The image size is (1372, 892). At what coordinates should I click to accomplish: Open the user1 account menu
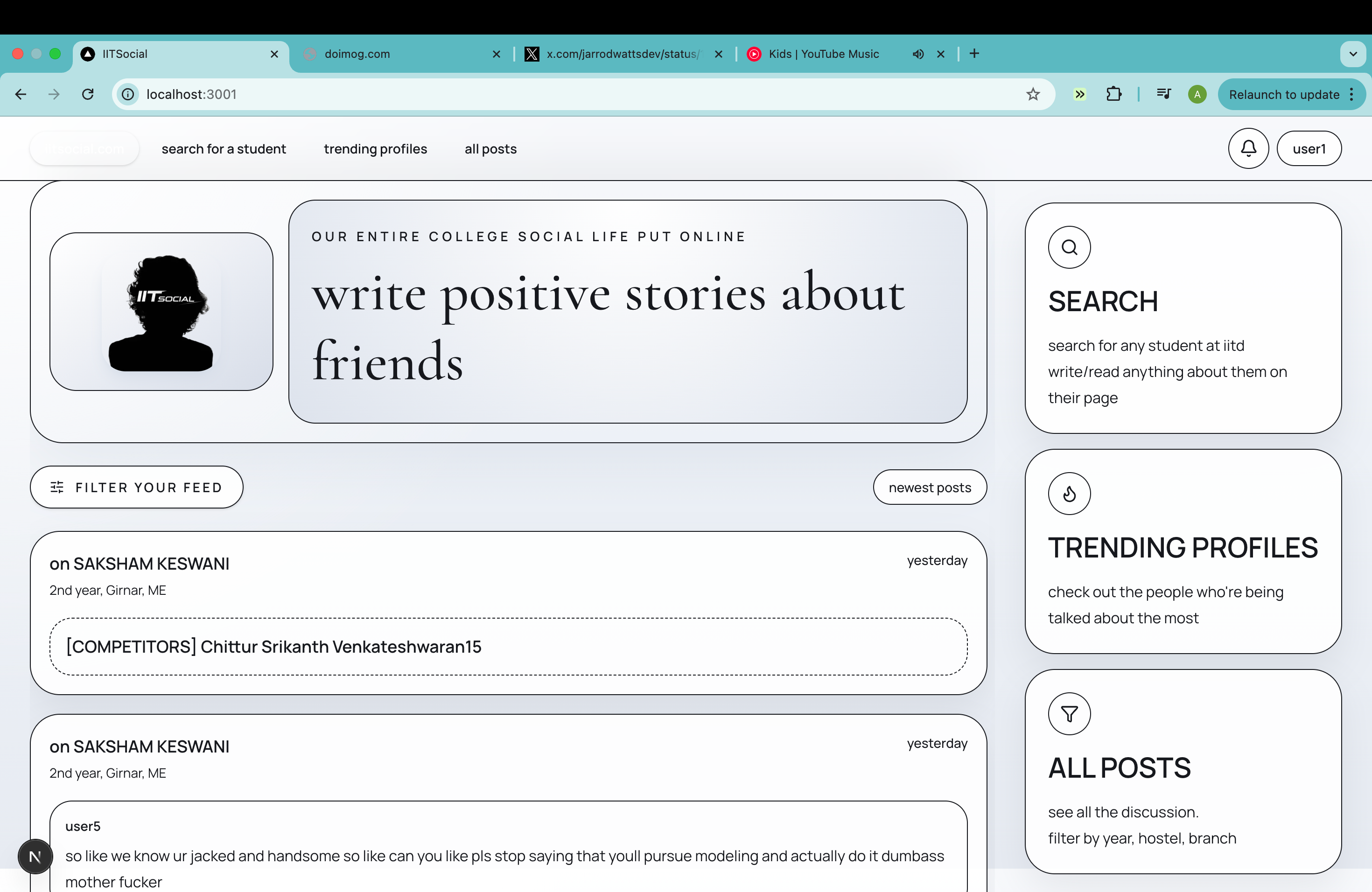click(x=1309, y=149)
